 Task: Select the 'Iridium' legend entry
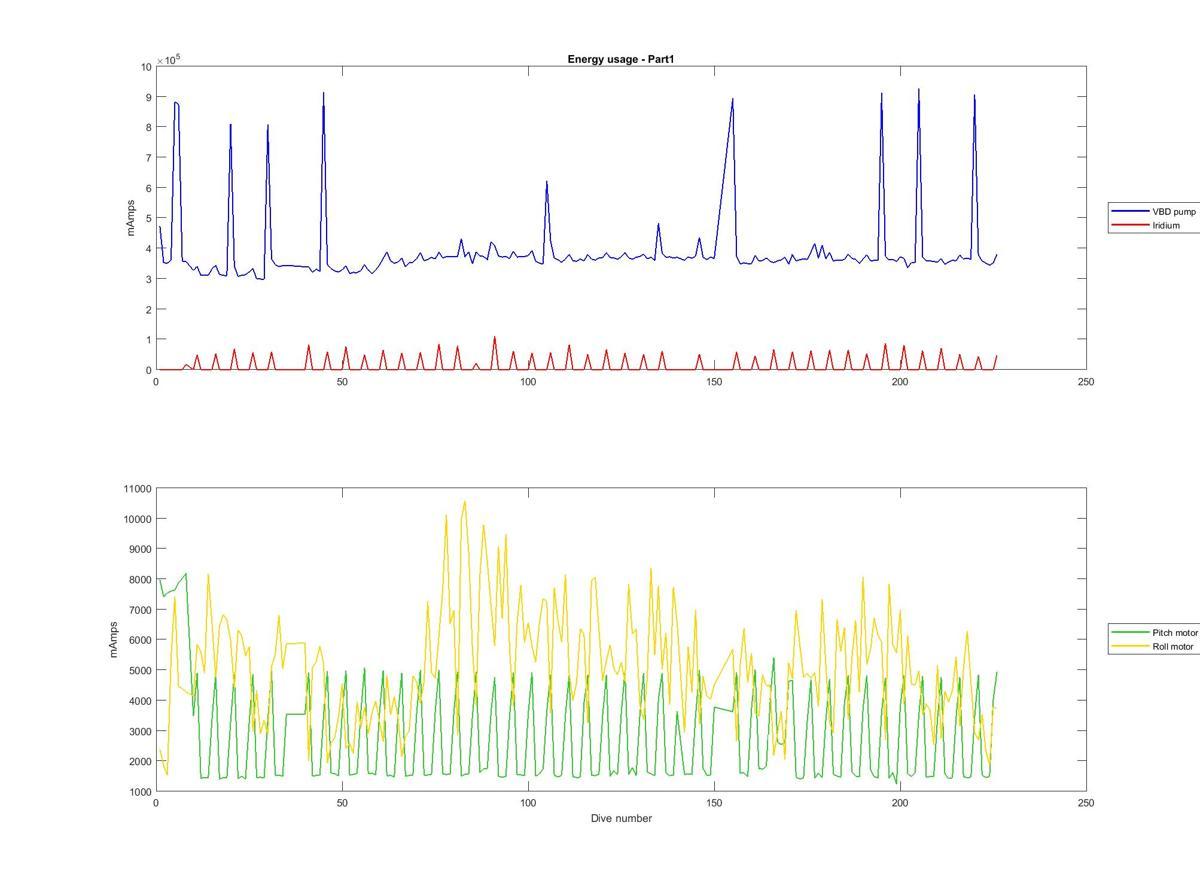click(1166, 225)
